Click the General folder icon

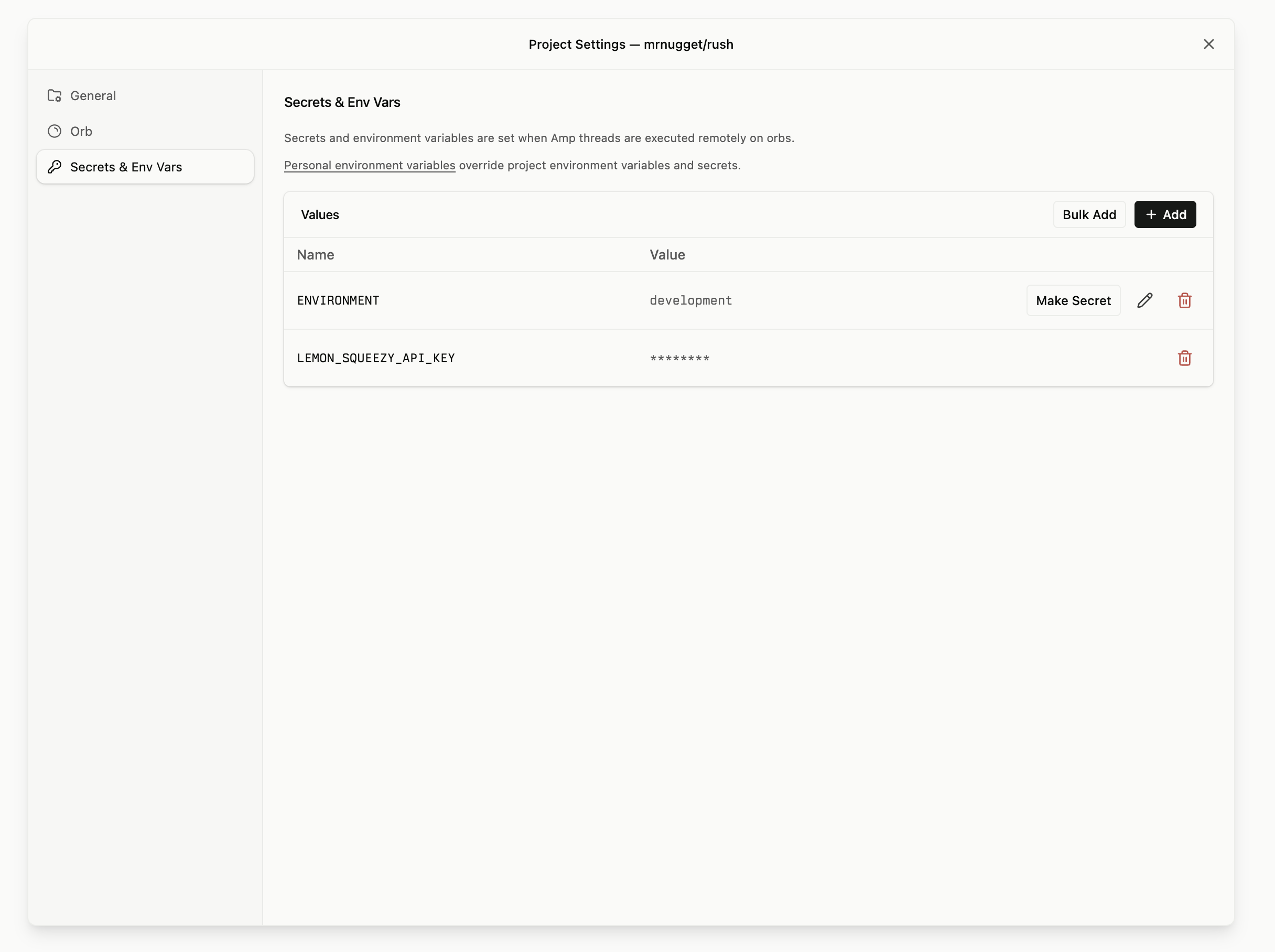coord(55,95)
